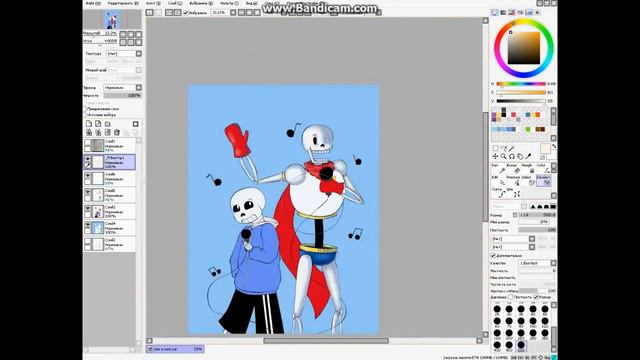Select the highlighted brush size preset
Image resolution: width=640 pixels, height=360 pixels.
pos(521,346)
